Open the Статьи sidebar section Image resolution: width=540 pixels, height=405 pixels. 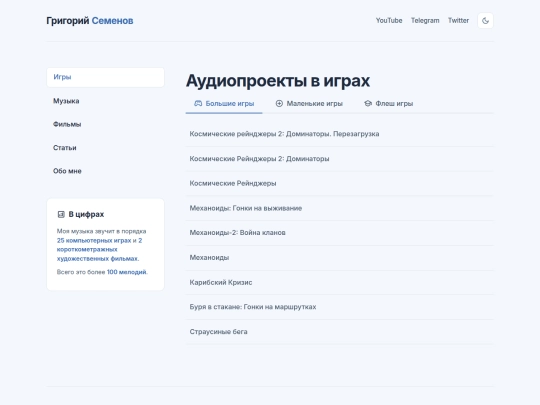pyautogui.click(x=105, y=148)
